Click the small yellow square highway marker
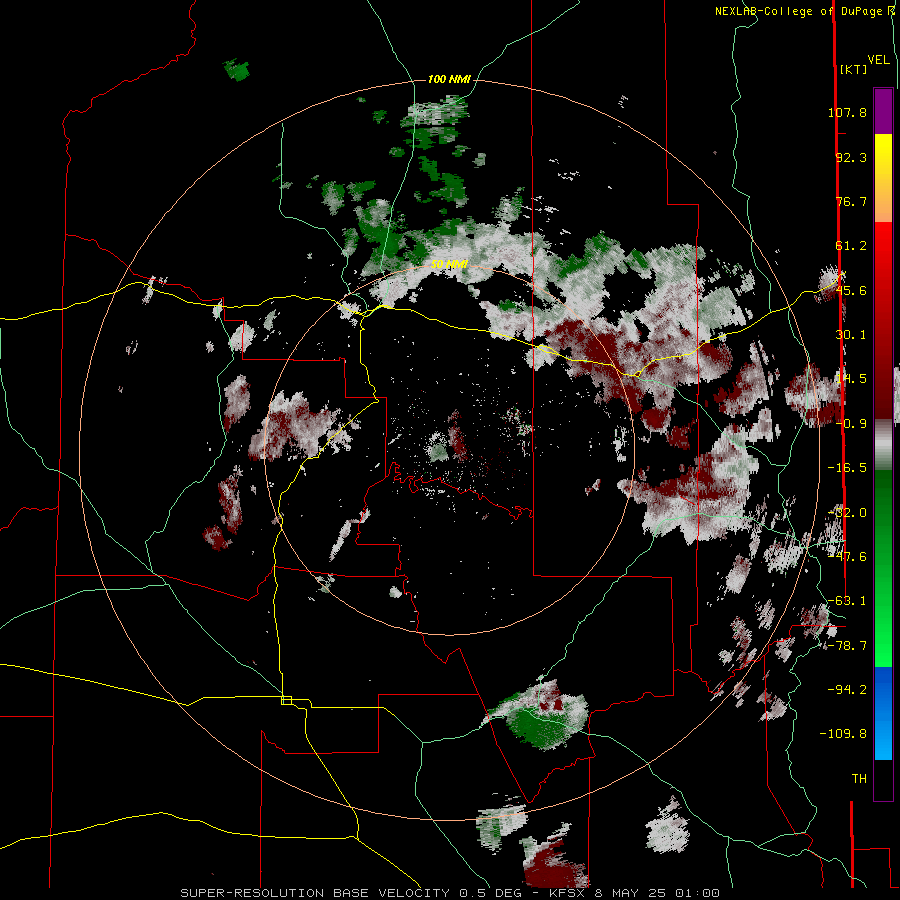 [x=286, y=700]
